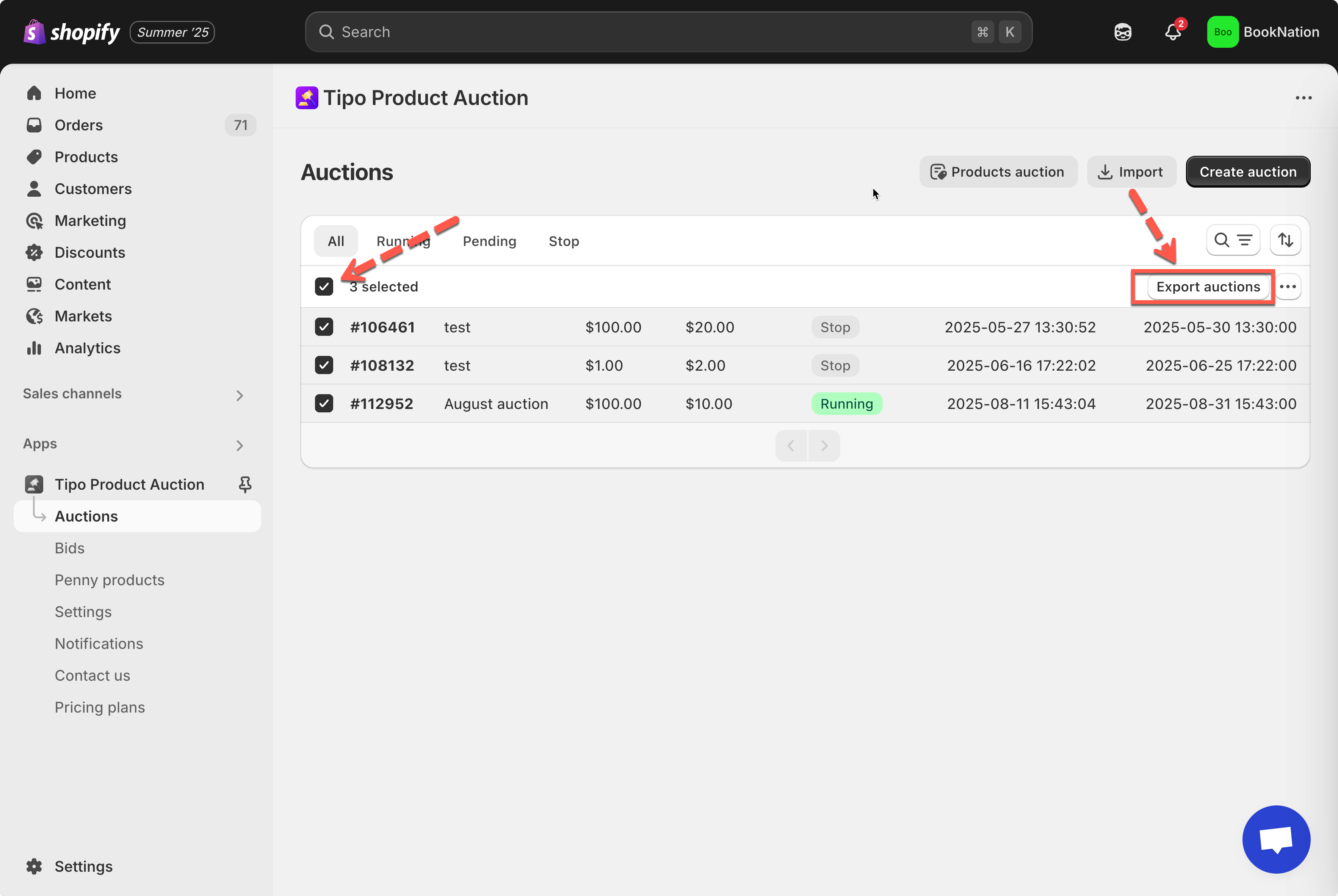Image resolution: width=1338 pixels, height=896 pixels.
Task: Click the Sidekick assistant face icon
Action: 1123,32
